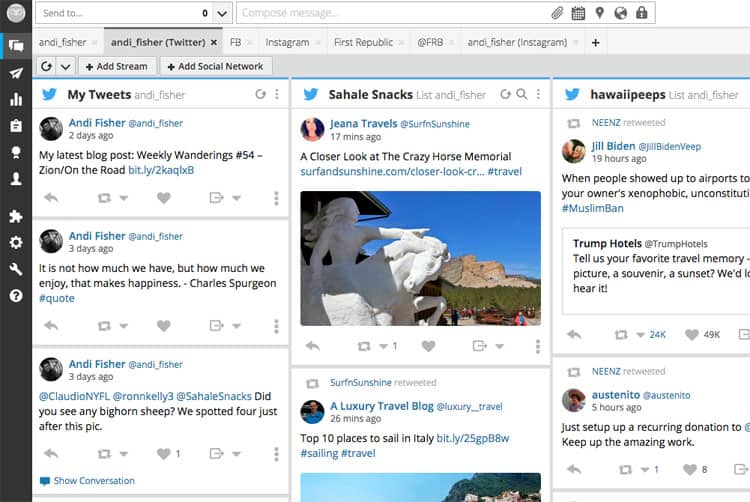750x502 pixels.
Task: Open the Tools wrench icon
Action: tap(16, 269)
